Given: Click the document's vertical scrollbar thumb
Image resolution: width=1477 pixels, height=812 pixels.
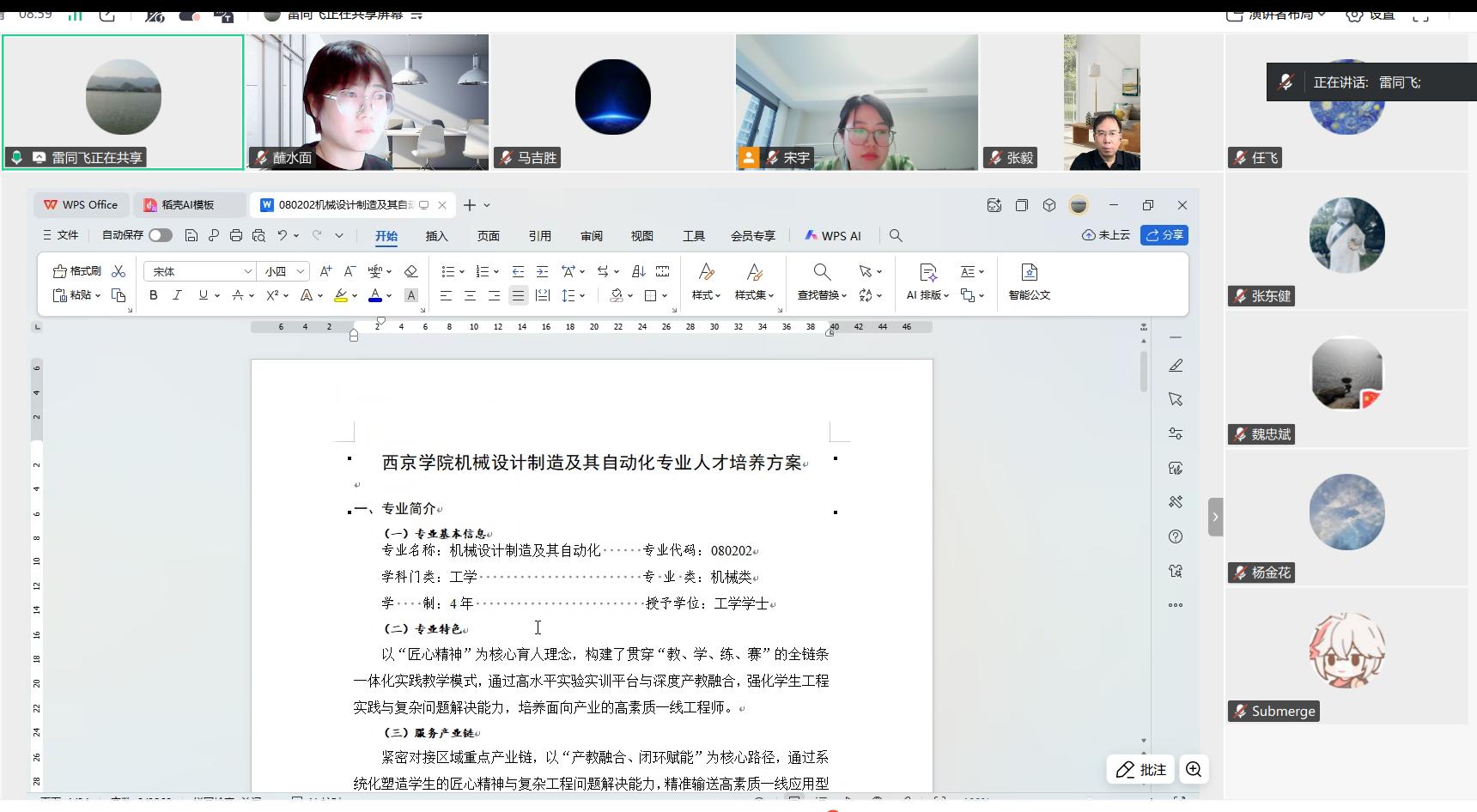Looking at the screenshot, I should point(1144,371).
